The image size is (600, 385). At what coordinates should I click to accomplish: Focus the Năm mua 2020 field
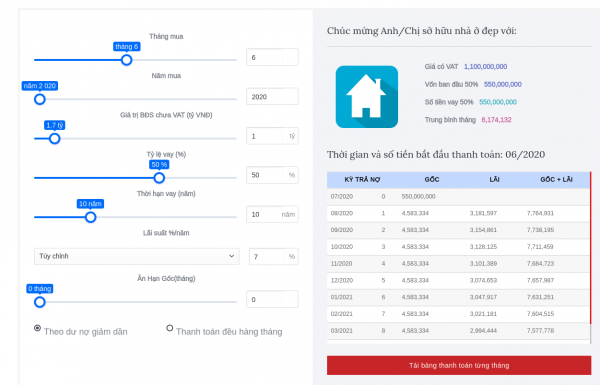pos(272,97)
